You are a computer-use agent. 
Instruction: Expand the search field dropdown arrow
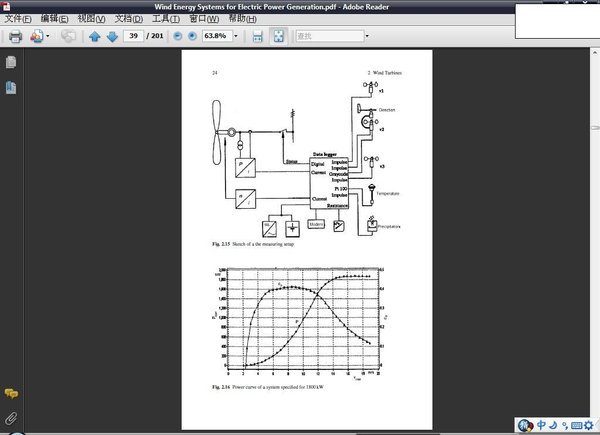pyautogui.click(x=366, y=36)
